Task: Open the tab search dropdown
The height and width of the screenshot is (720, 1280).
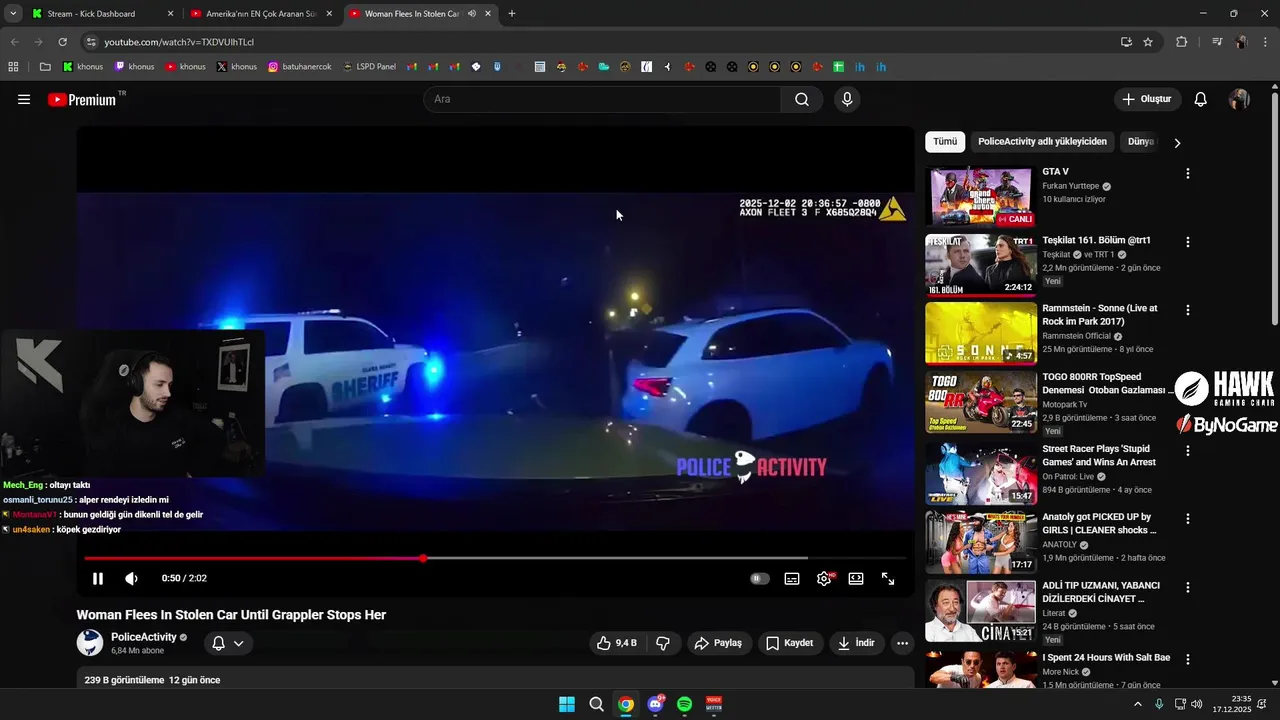Action: pos(13,14)
